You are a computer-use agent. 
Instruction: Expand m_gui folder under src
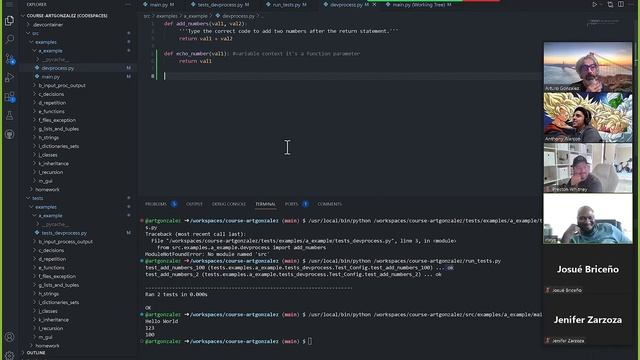click(x=46, y=181)
